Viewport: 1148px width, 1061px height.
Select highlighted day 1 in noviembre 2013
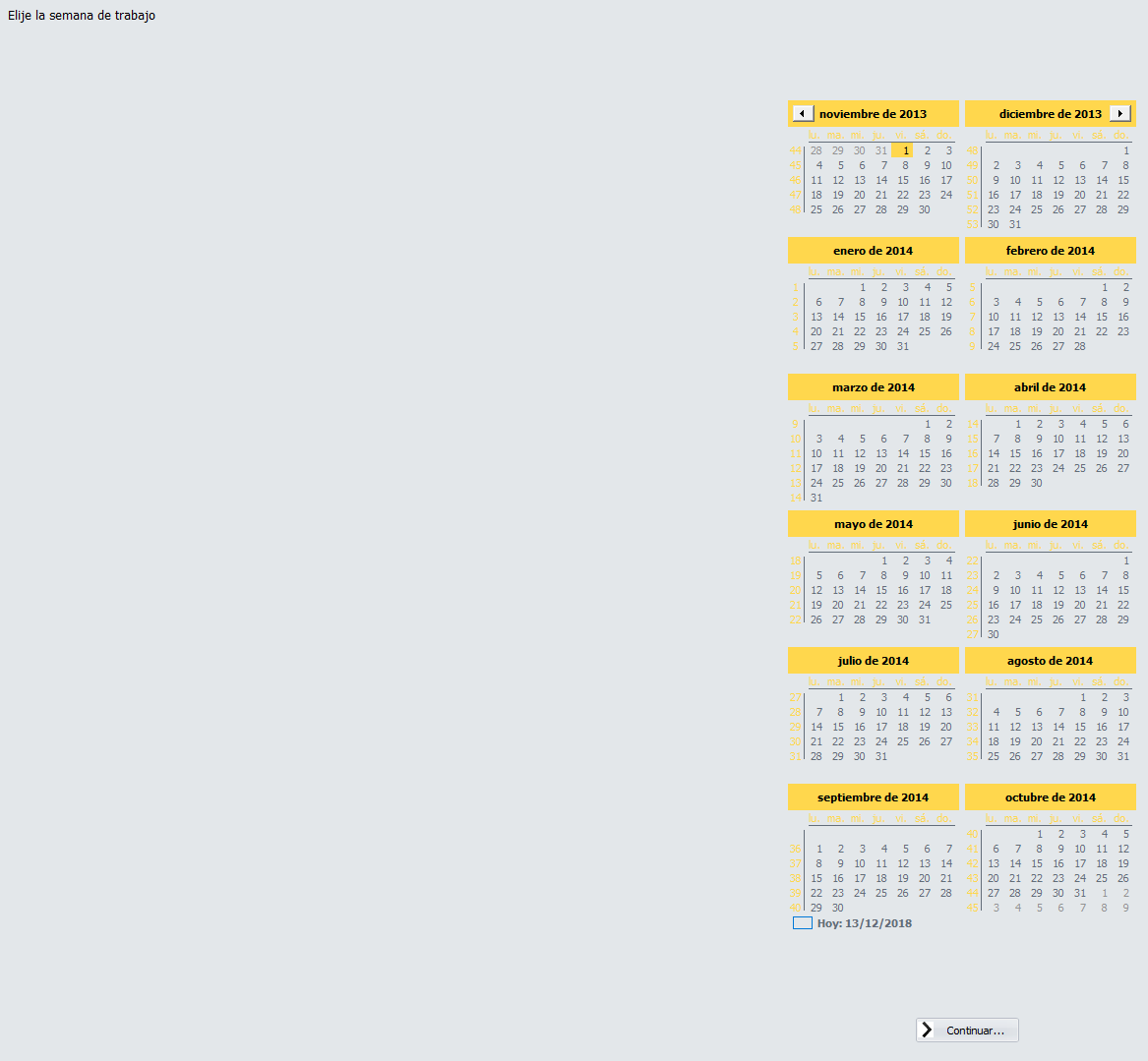(x=902, y=150)
